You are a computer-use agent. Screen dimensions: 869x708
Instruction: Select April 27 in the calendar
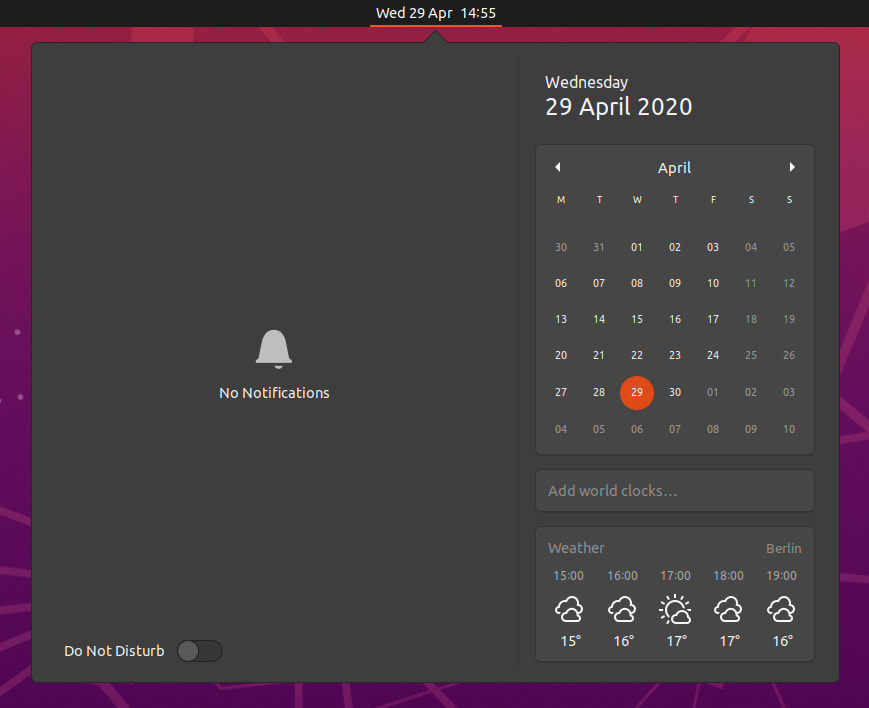(561, 393)
